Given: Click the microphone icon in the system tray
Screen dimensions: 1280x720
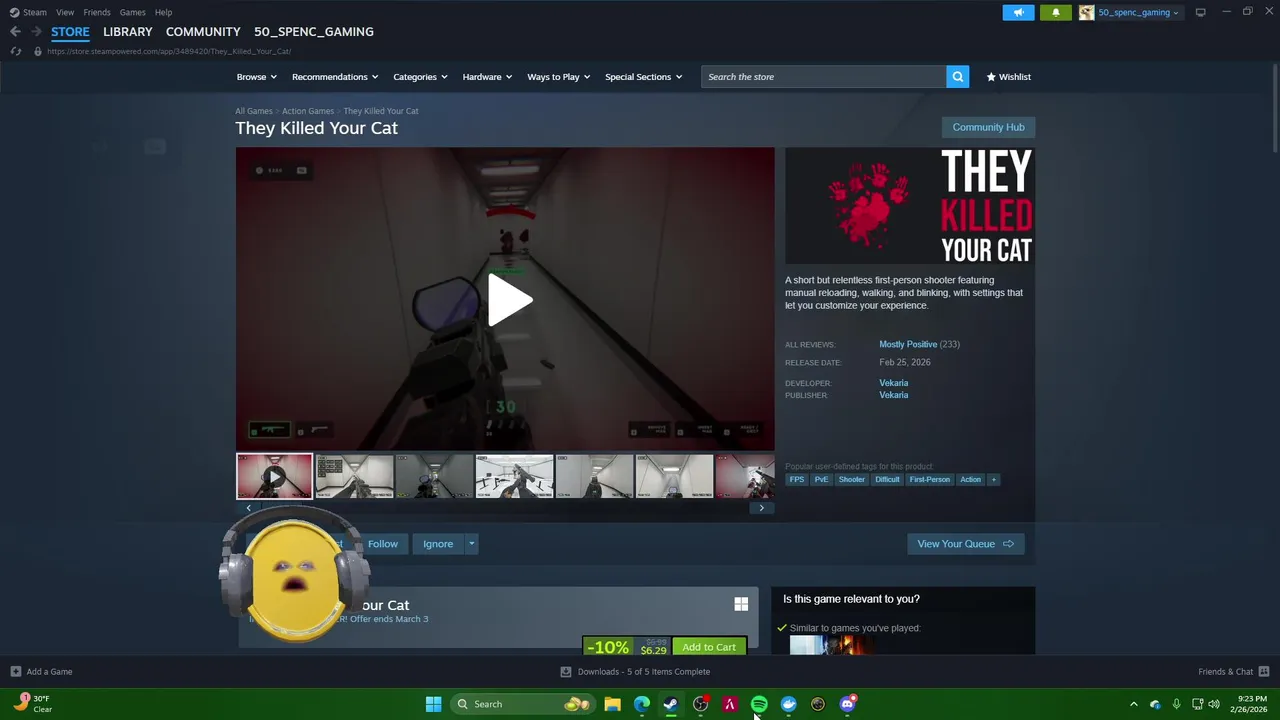Looking at the screenshot, I should [1176, 704].
